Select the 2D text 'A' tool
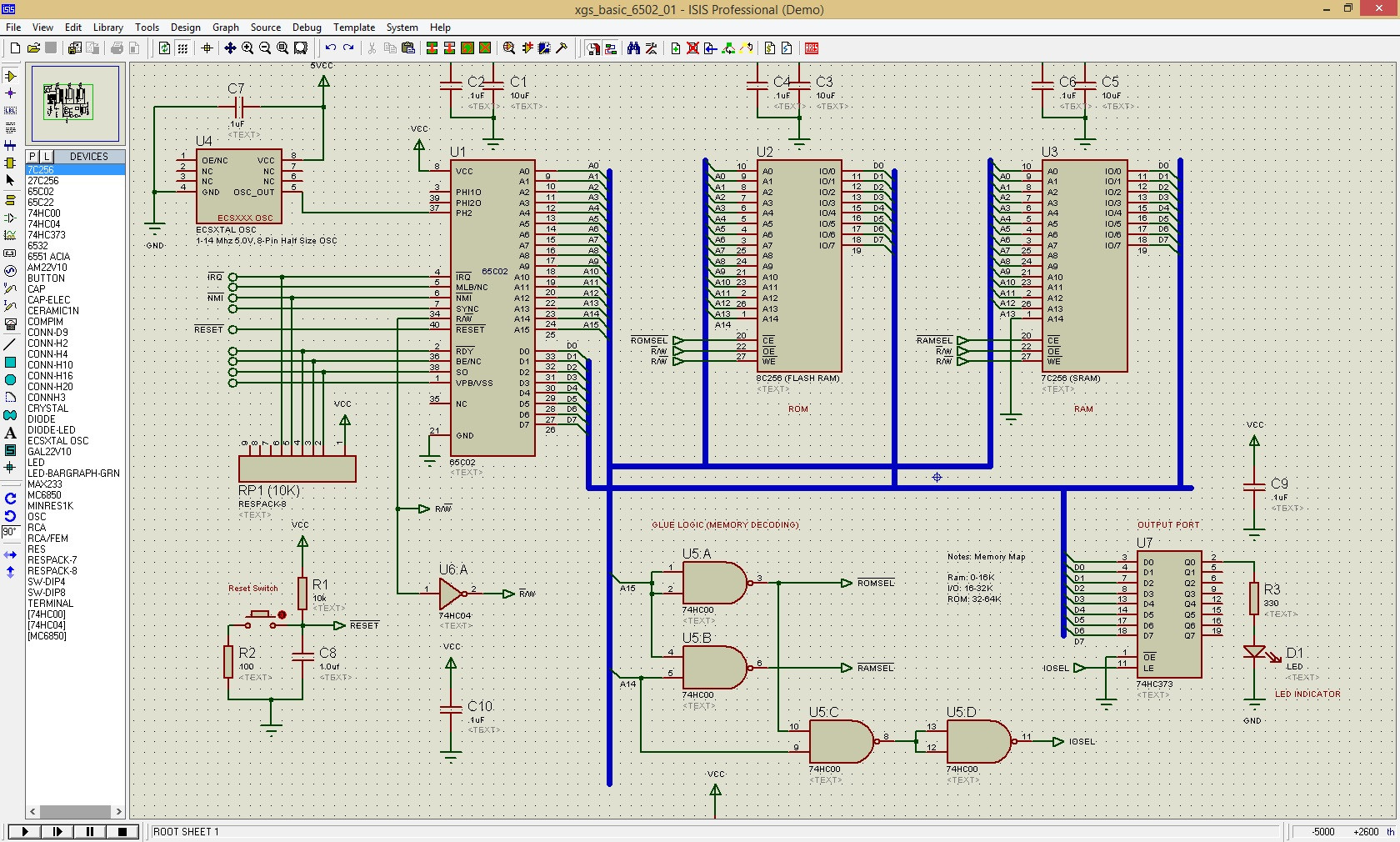The image size is (1400, 842). pos(10,433)
